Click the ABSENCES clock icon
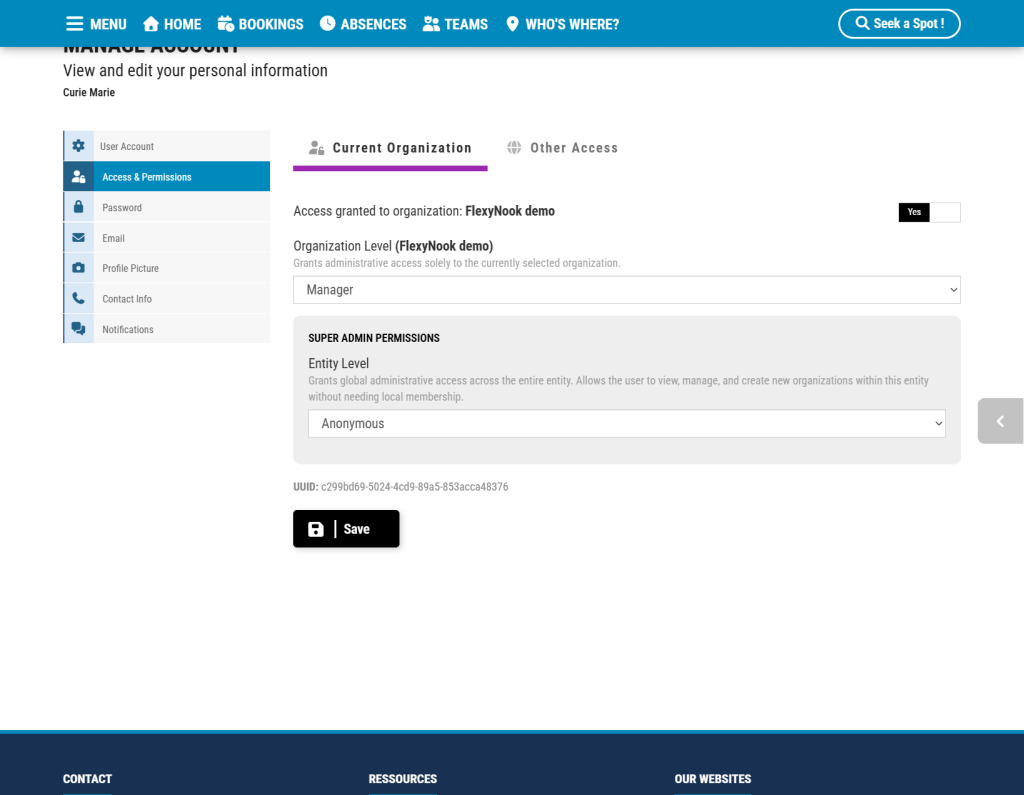The width and height of the screenshot is (1024, 795). [x=328, y=24]
